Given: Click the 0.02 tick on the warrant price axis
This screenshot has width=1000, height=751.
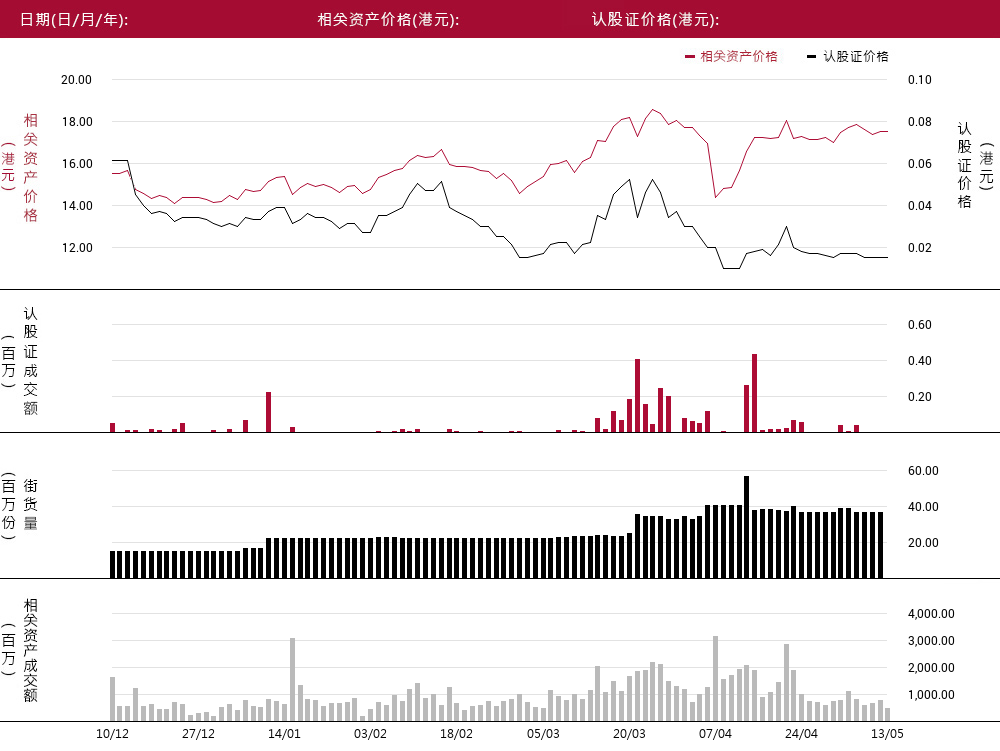Looking at the screenshot, I should pyautogui.click(x=920, y=248).
